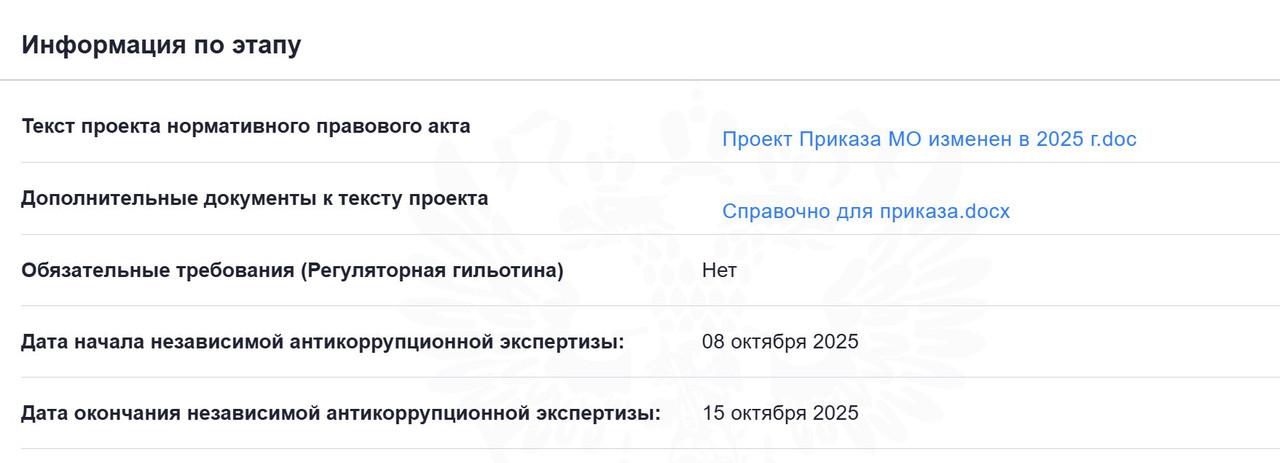Click the Нет value for Регуляторная гильотина
Viewport: 1280px width, 463px height.
(719, 270)
